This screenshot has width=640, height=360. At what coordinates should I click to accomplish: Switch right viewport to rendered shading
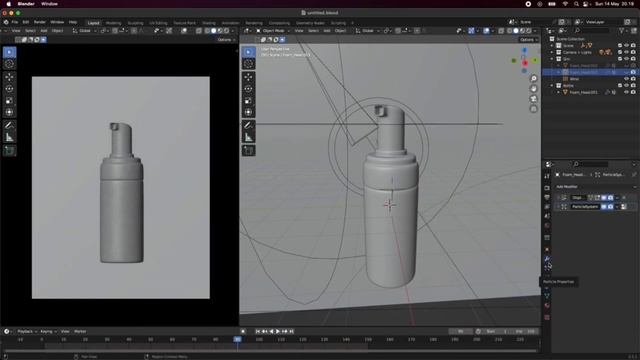529,31
